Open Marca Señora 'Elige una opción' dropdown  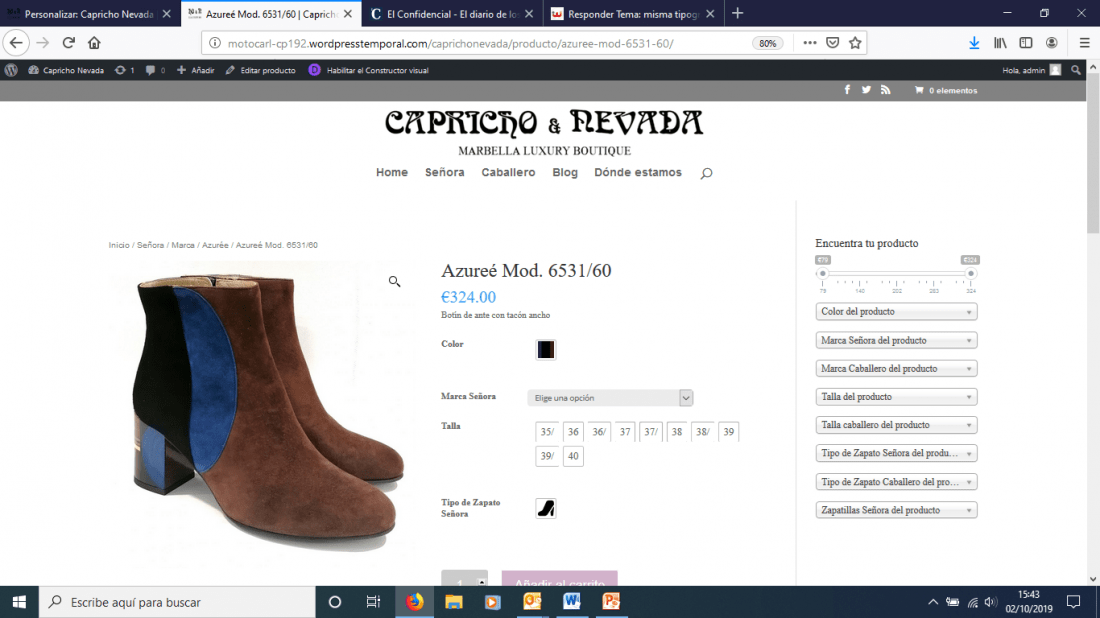click(x=610, y=398)
